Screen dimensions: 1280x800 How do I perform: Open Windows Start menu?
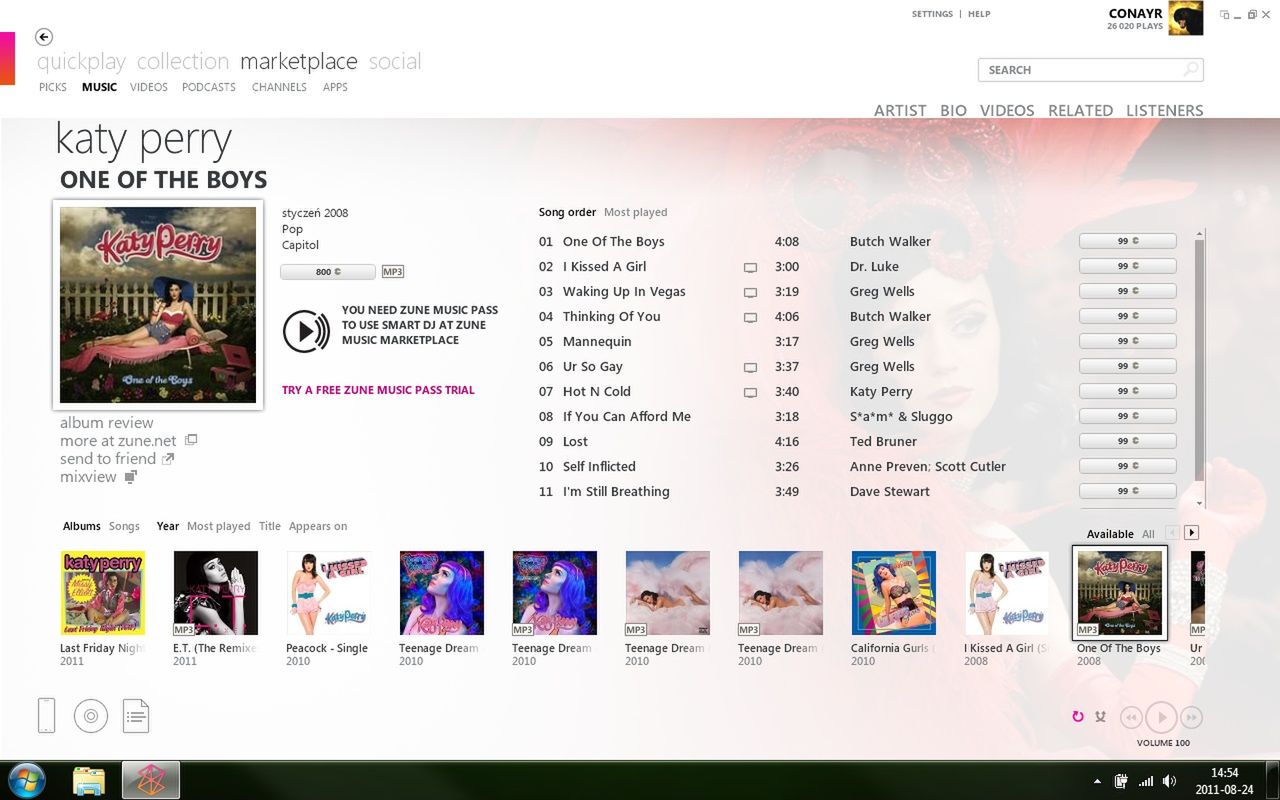(x=27, y=779)
